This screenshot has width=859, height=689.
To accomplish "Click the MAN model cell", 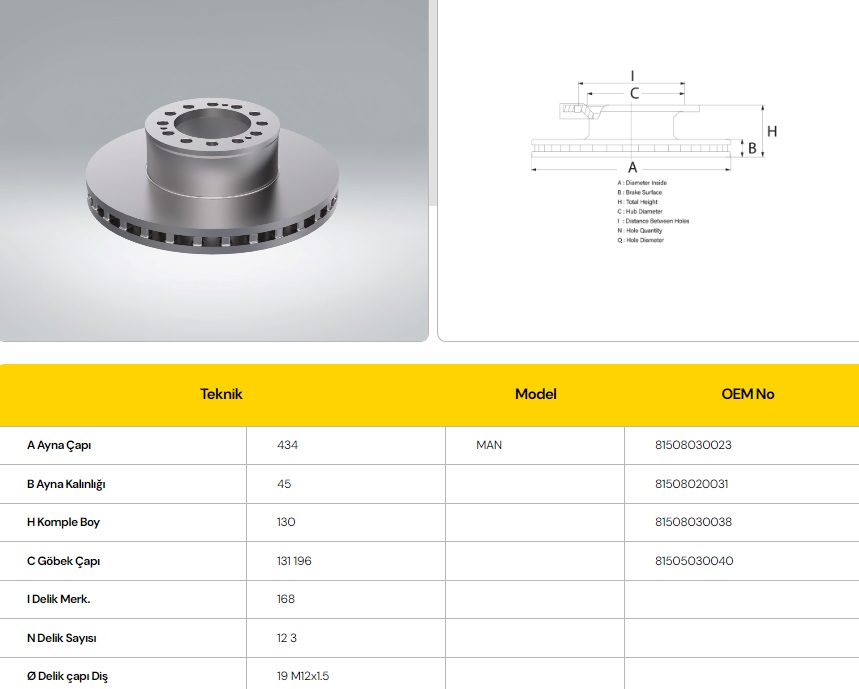I will (489, 445).
